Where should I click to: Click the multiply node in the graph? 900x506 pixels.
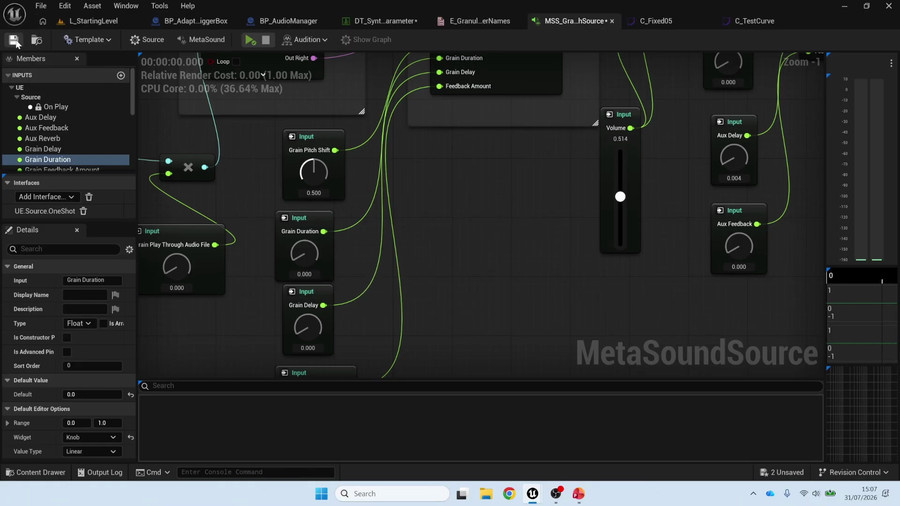pyautogui.click(x=188, y=167)
